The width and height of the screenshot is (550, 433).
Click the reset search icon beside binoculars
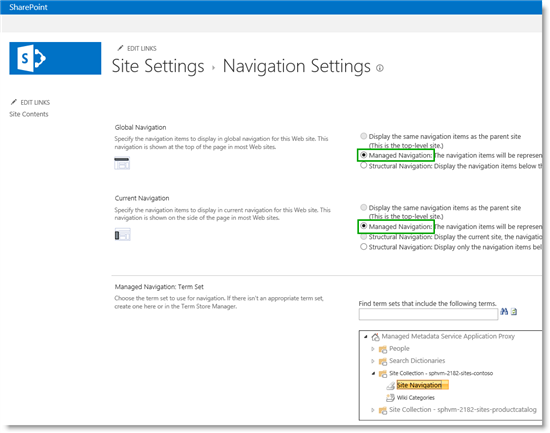coord(514,312)
